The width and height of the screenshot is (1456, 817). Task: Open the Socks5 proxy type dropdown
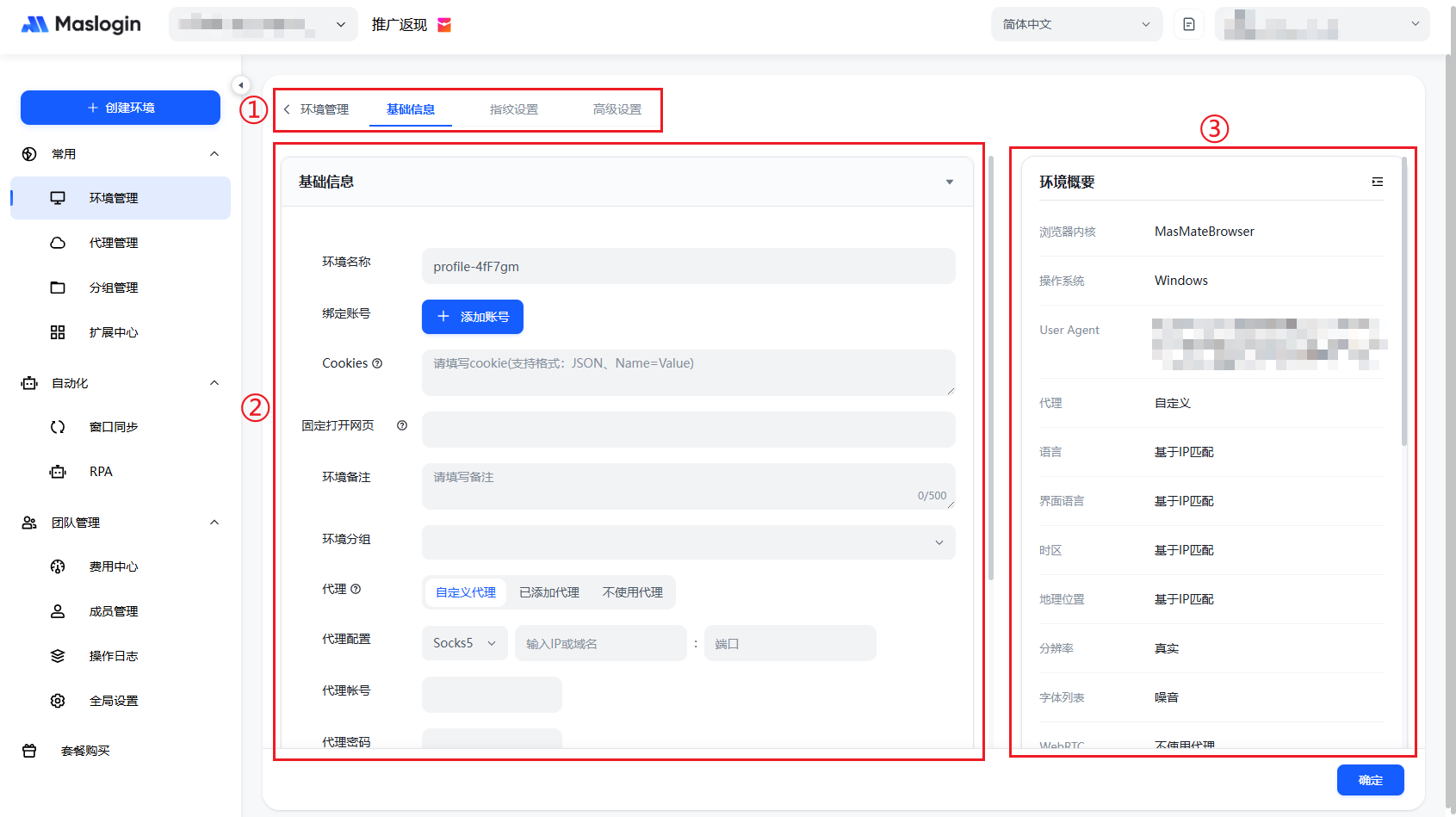pyautogui.click(x=464, y=643)
